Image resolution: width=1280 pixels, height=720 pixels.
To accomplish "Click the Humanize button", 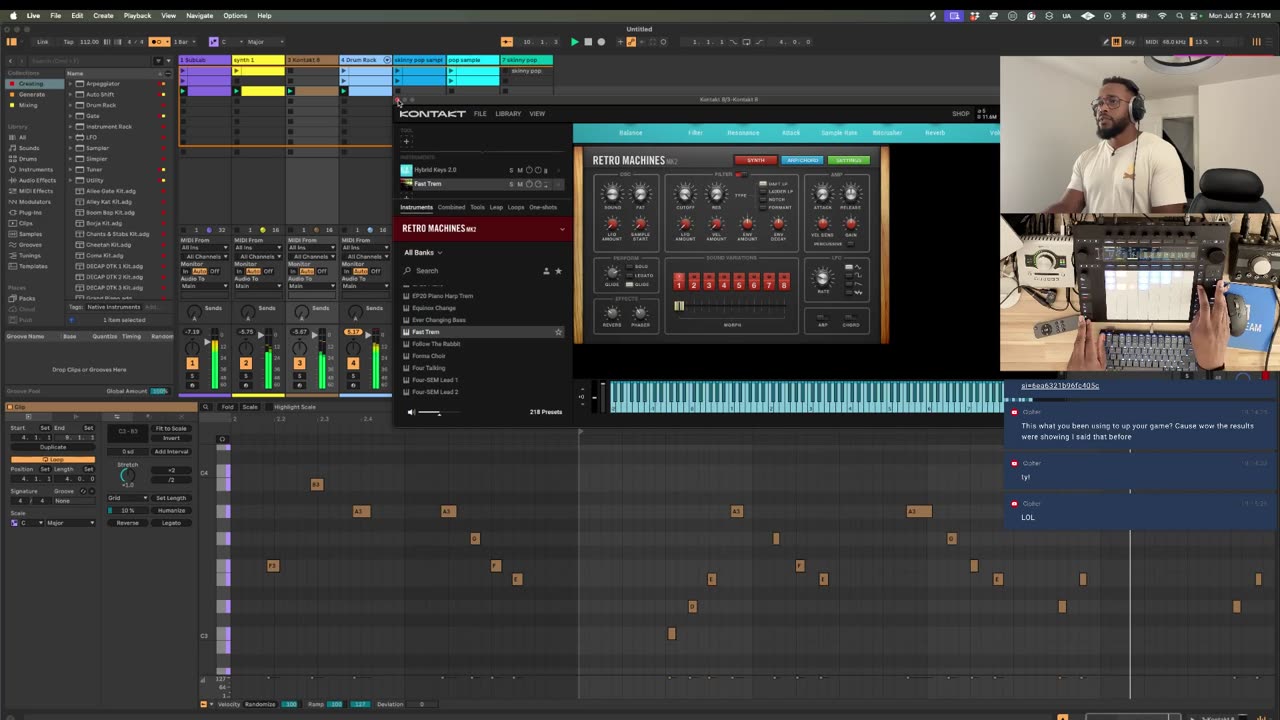I will point(171,510).
